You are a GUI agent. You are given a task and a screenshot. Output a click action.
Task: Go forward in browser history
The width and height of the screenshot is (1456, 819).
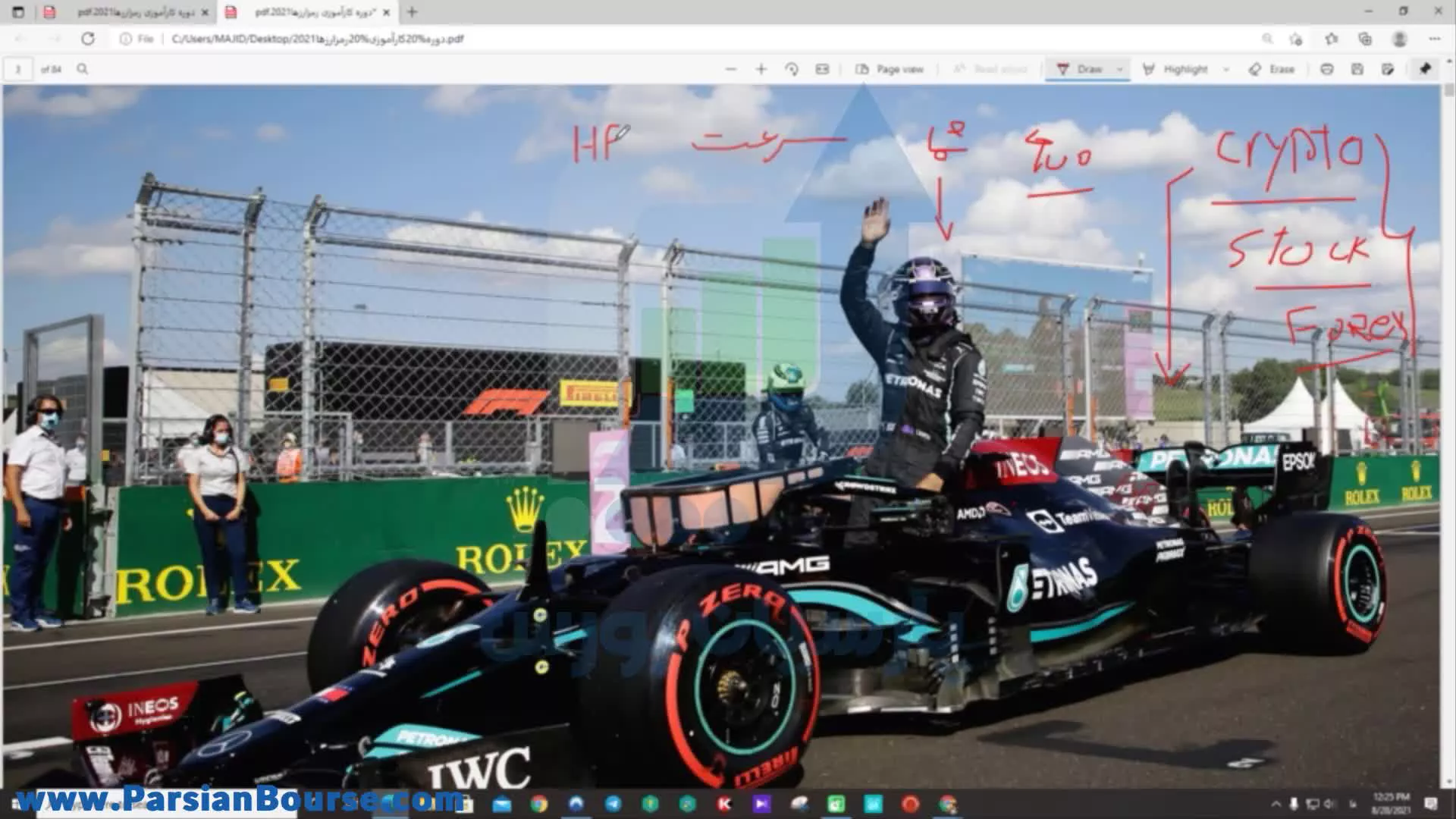pyautogui.click(x=55, y=39)
